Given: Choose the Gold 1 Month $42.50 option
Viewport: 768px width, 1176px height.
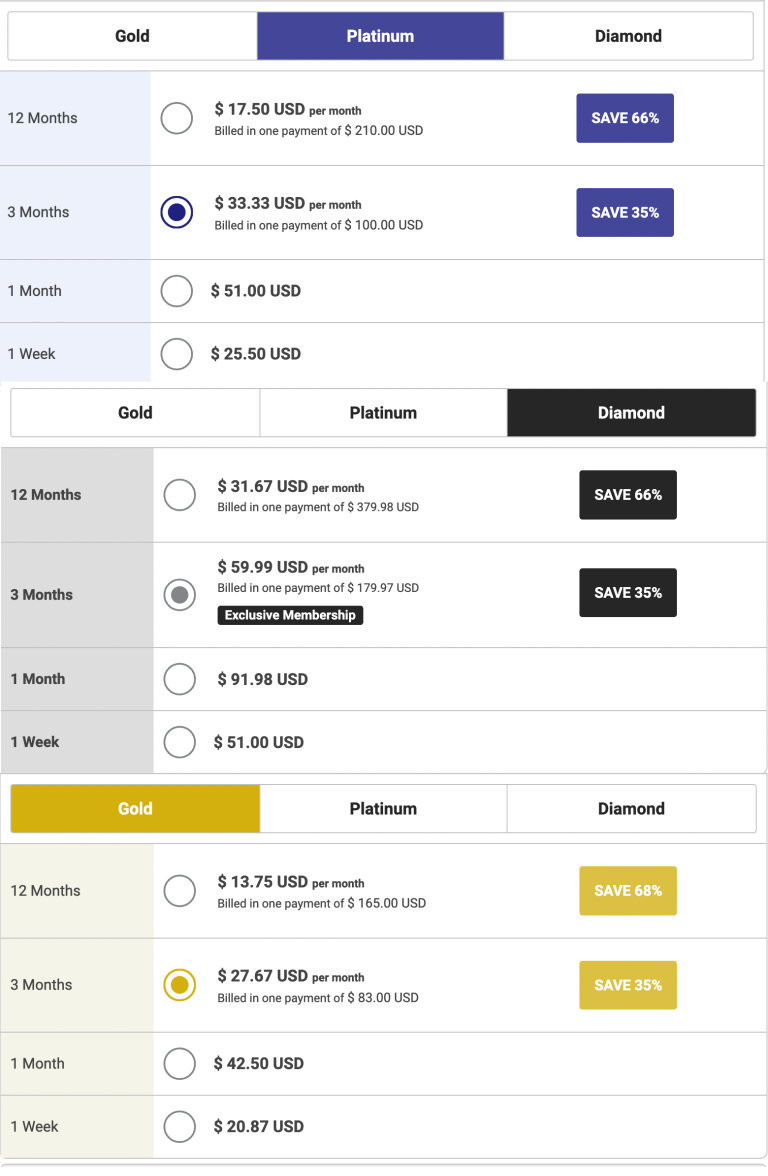Looking at the screenshot, I should (x=180, y=1064).
